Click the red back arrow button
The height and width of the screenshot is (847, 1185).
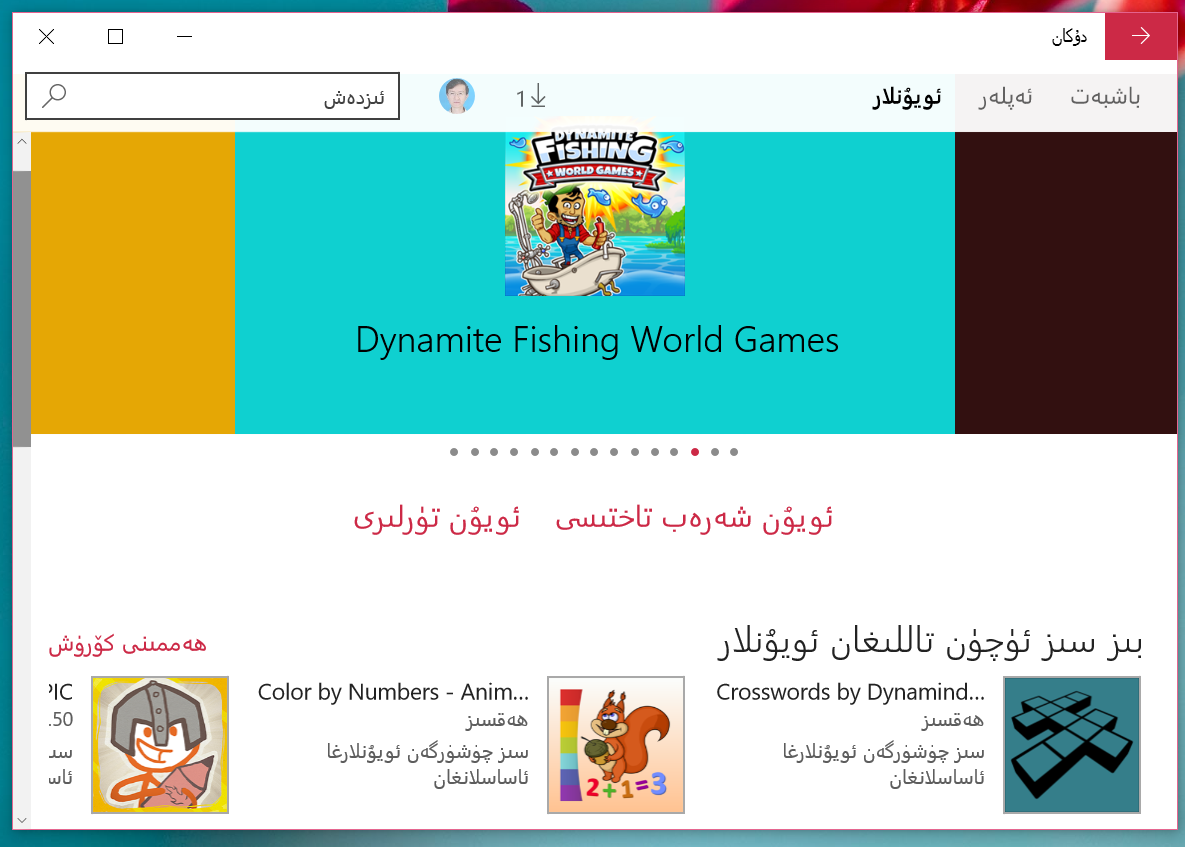1140,36
